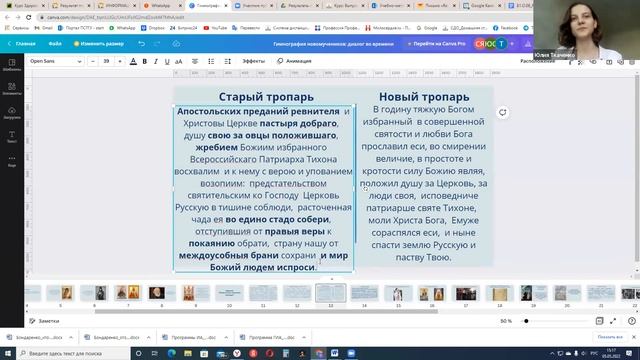Click the browser address bar
This screenshot has height=360, width=640.
coord(282,18)
